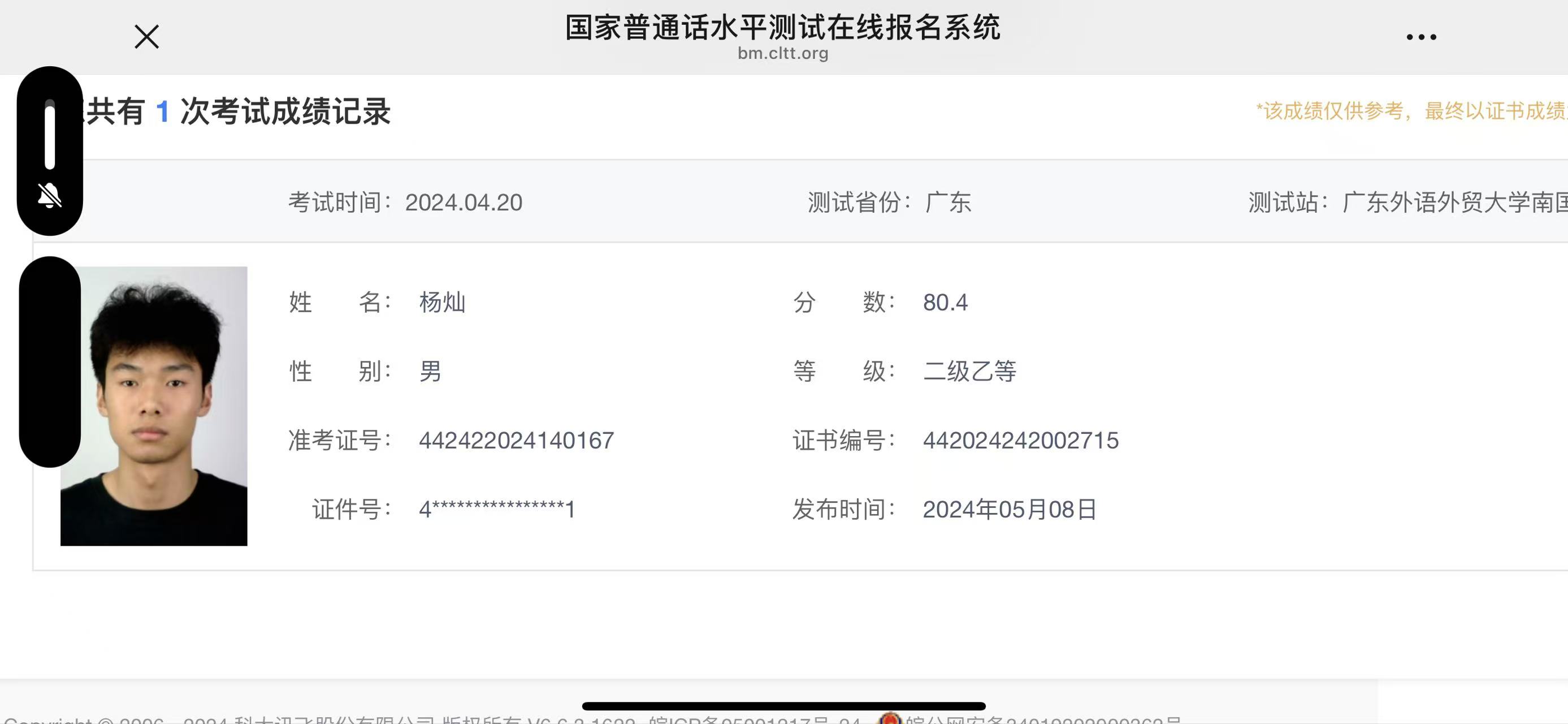Select the certificate number 442024242002715

[1020, 441]
